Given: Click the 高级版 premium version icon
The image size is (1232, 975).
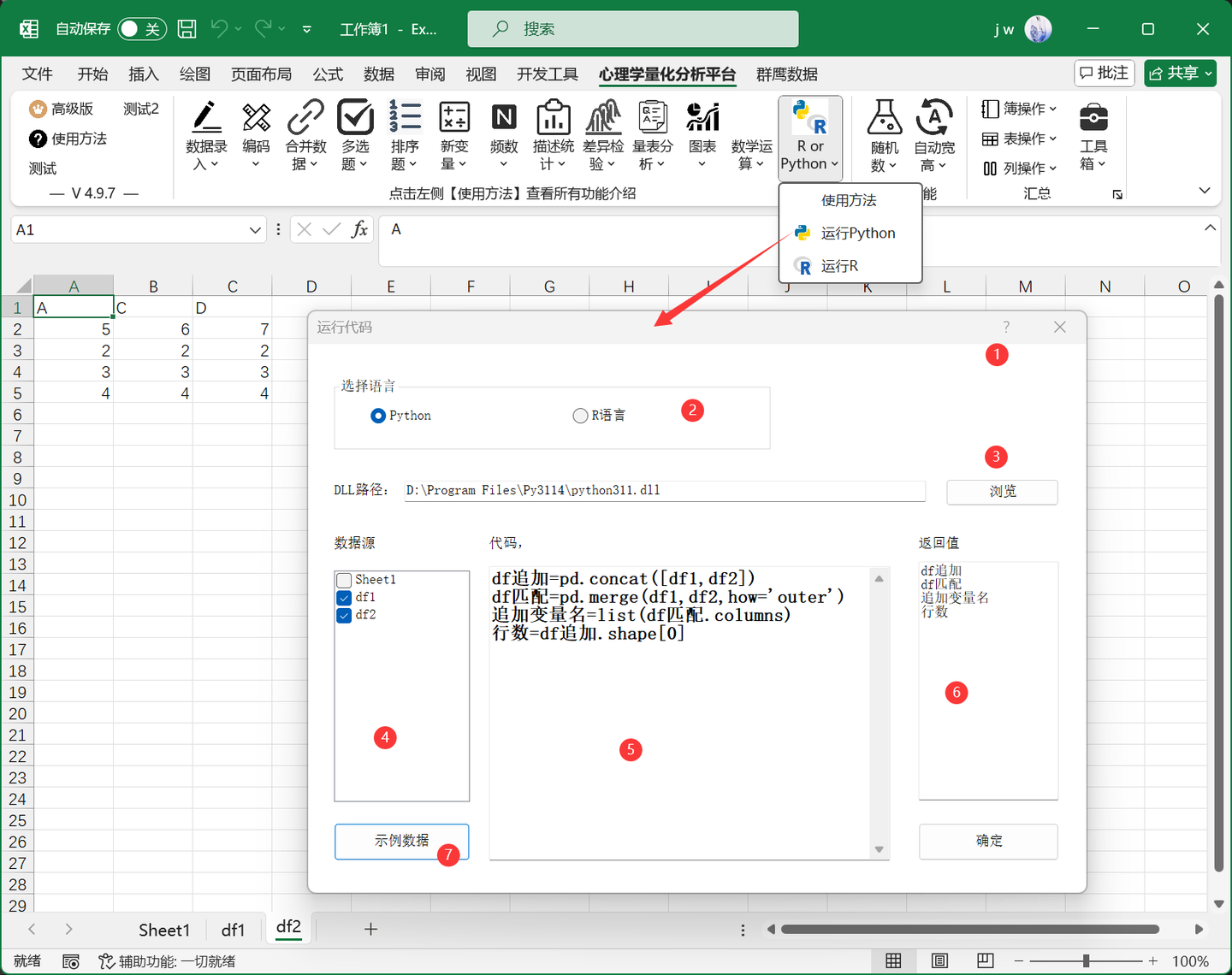Looking at the screenshot, I should click(38, 109).
